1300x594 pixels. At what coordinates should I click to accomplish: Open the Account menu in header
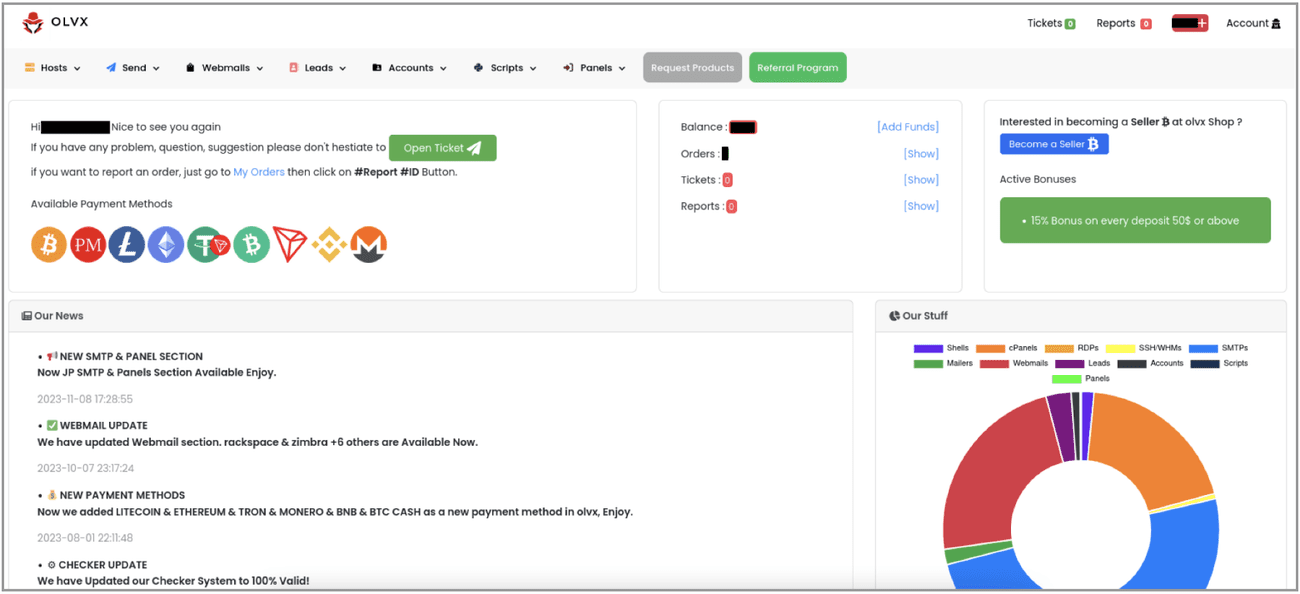coord(1253,23)
